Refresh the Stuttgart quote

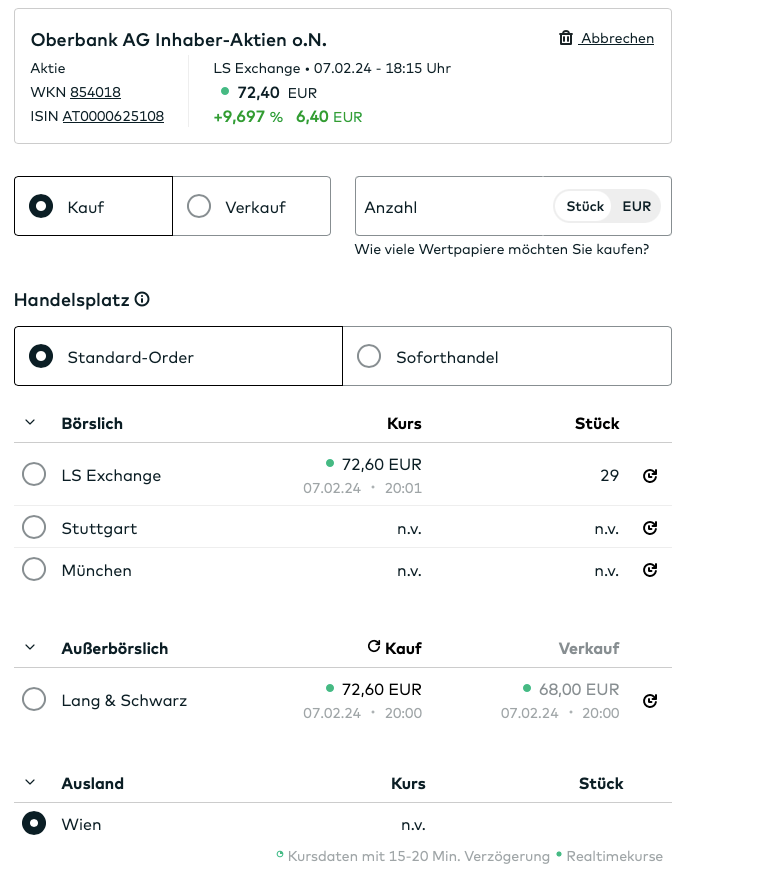pos(650,528)
